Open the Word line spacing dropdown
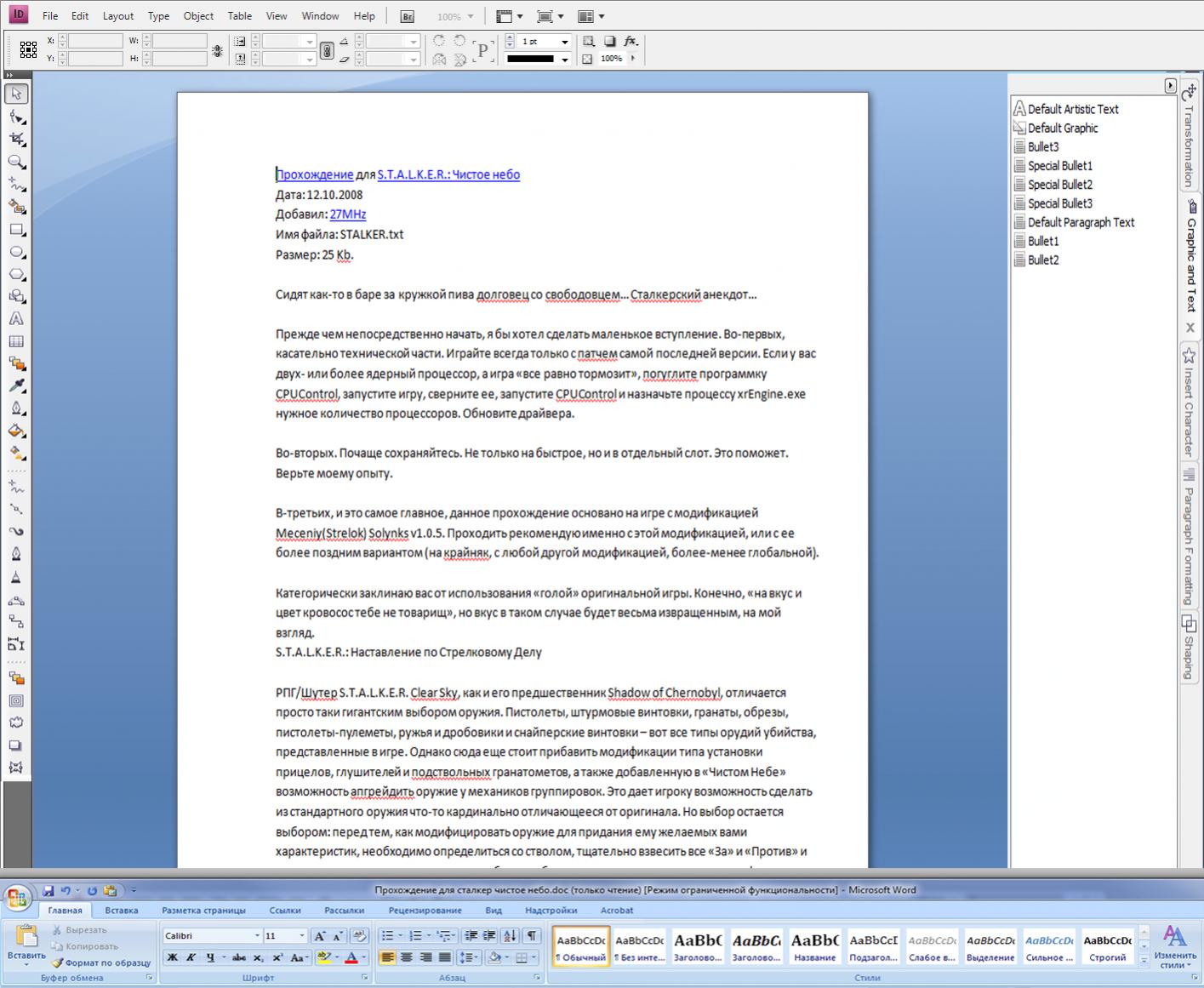 (x=470, y=957)
